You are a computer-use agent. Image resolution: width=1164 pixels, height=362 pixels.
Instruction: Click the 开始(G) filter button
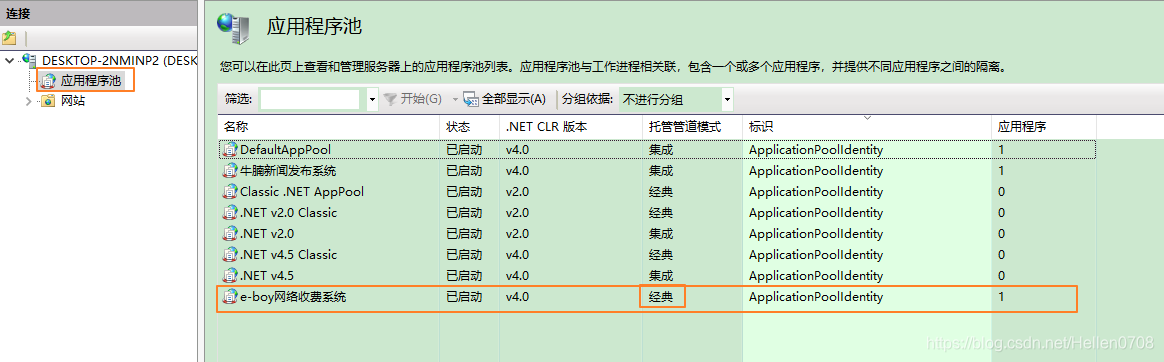pyautogui.click(x=413, y=99)
